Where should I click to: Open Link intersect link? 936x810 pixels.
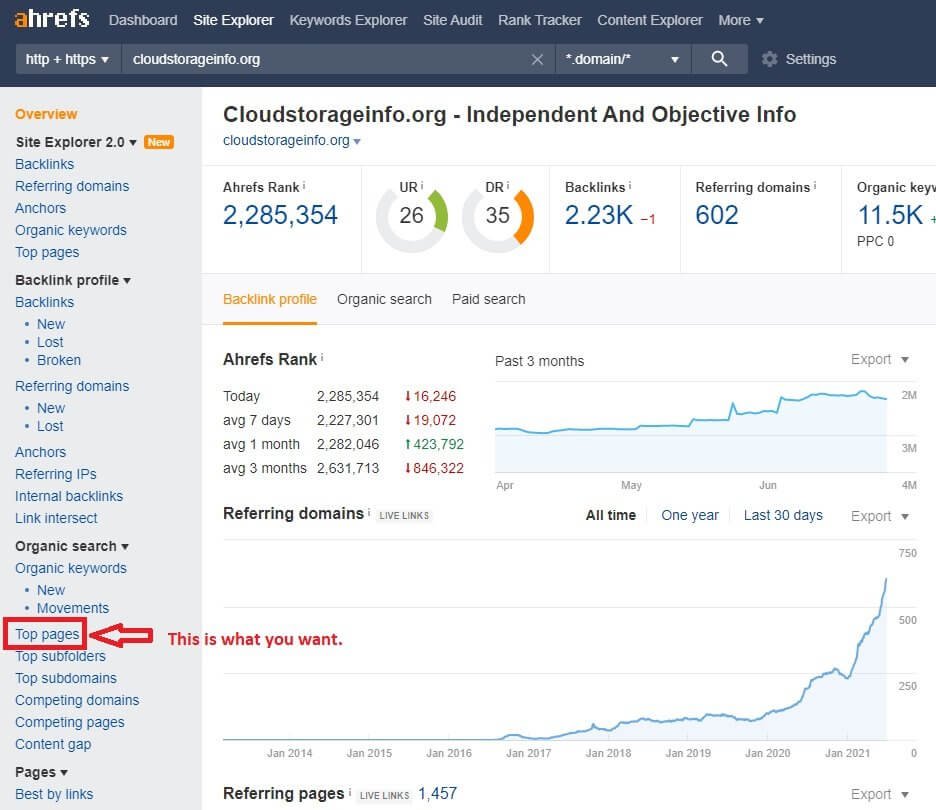click(56, 518)
